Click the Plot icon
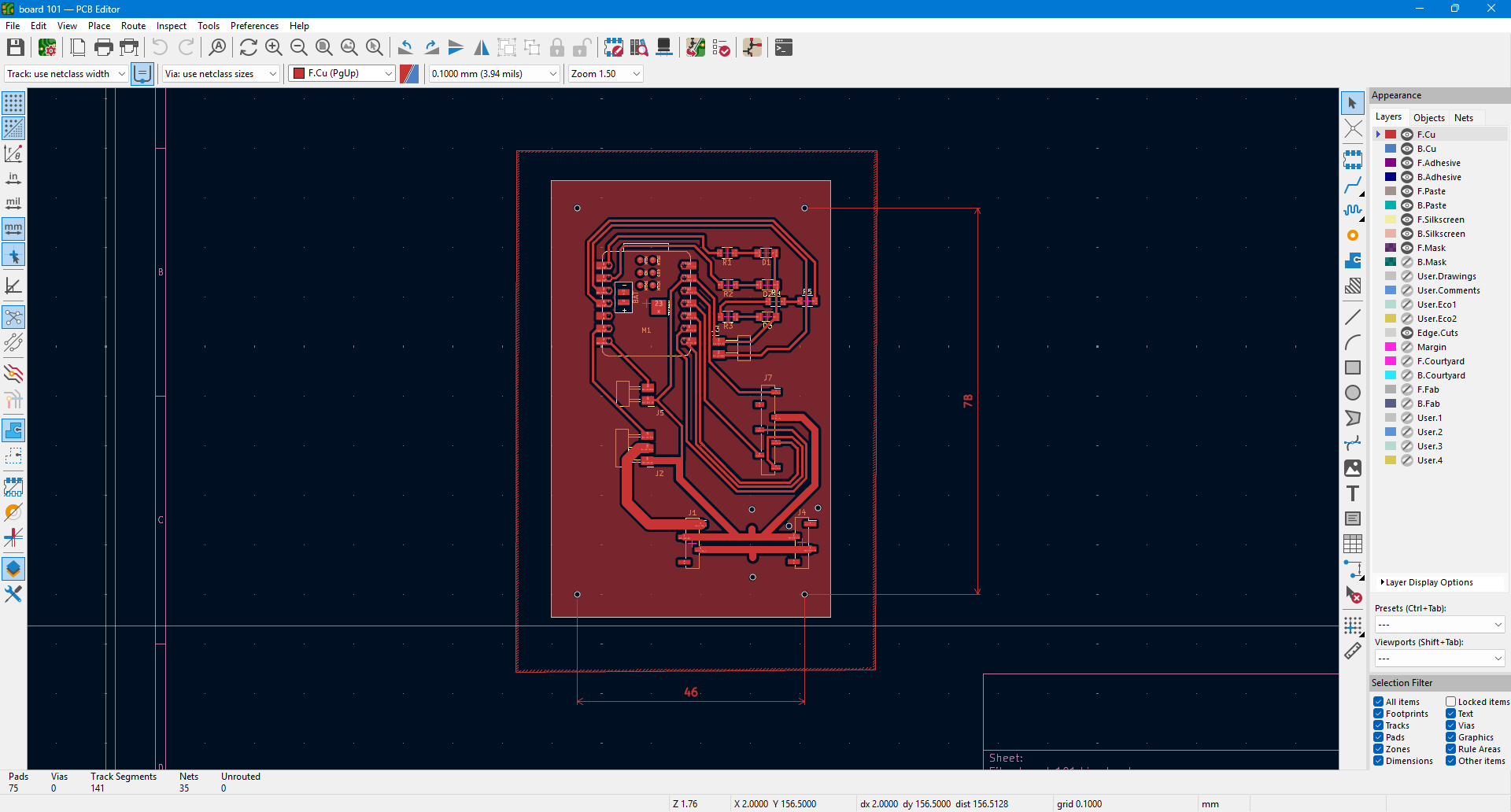Screen dimensions: 1511x812 pos(129,48)
